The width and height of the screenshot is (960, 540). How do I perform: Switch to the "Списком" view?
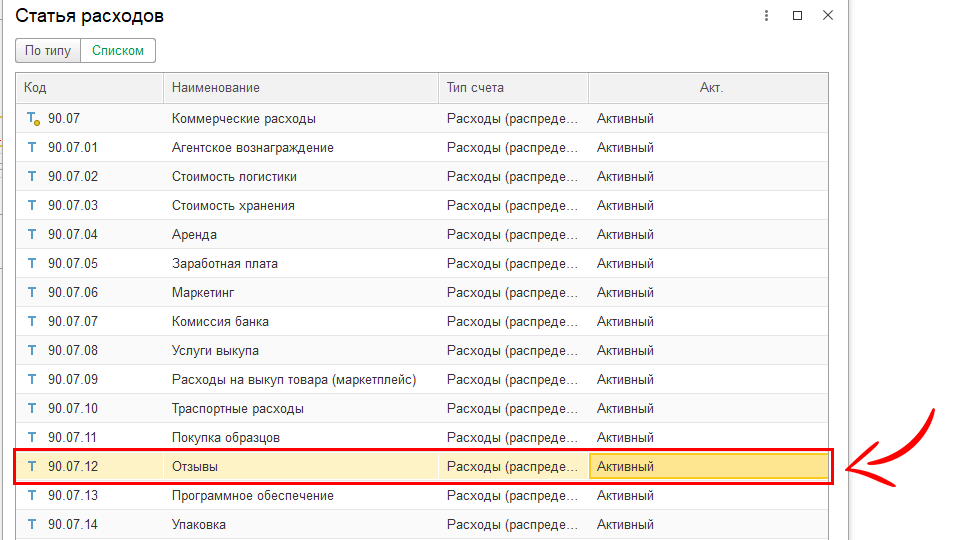(x=118, y=51)
